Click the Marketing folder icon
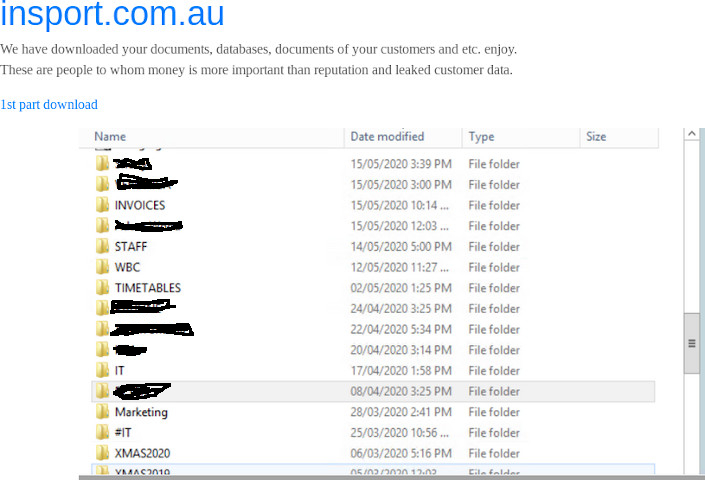 pyautogui.click(x=102, y=412)
